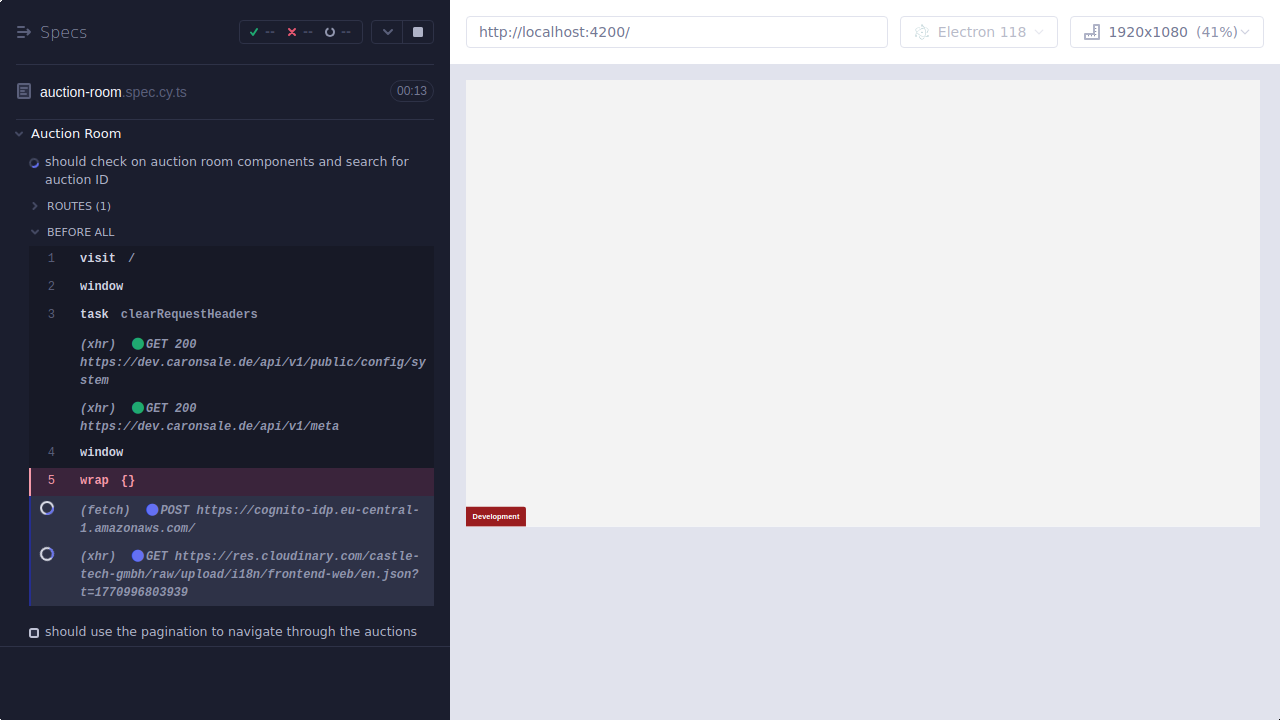Image resolution: width=1280 pixels, height=720 pixels.
Task: Pin the GET en.json xhr command
Action: click(47, 553)
